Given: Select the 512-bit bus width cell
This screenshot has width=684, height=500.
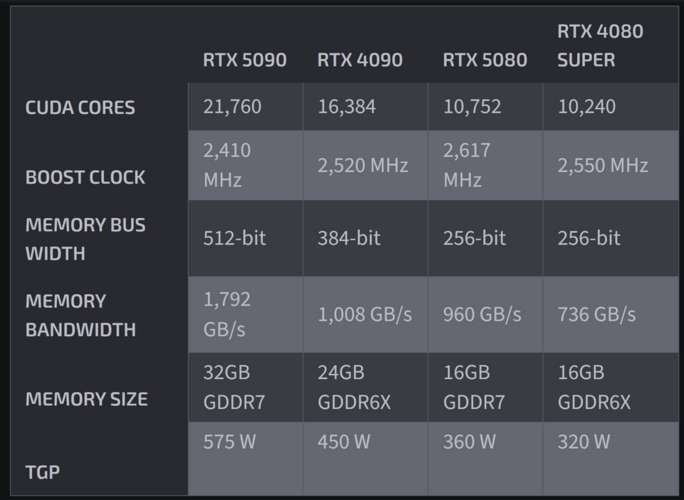Looking at the screenshot, I should coord(246,238).
